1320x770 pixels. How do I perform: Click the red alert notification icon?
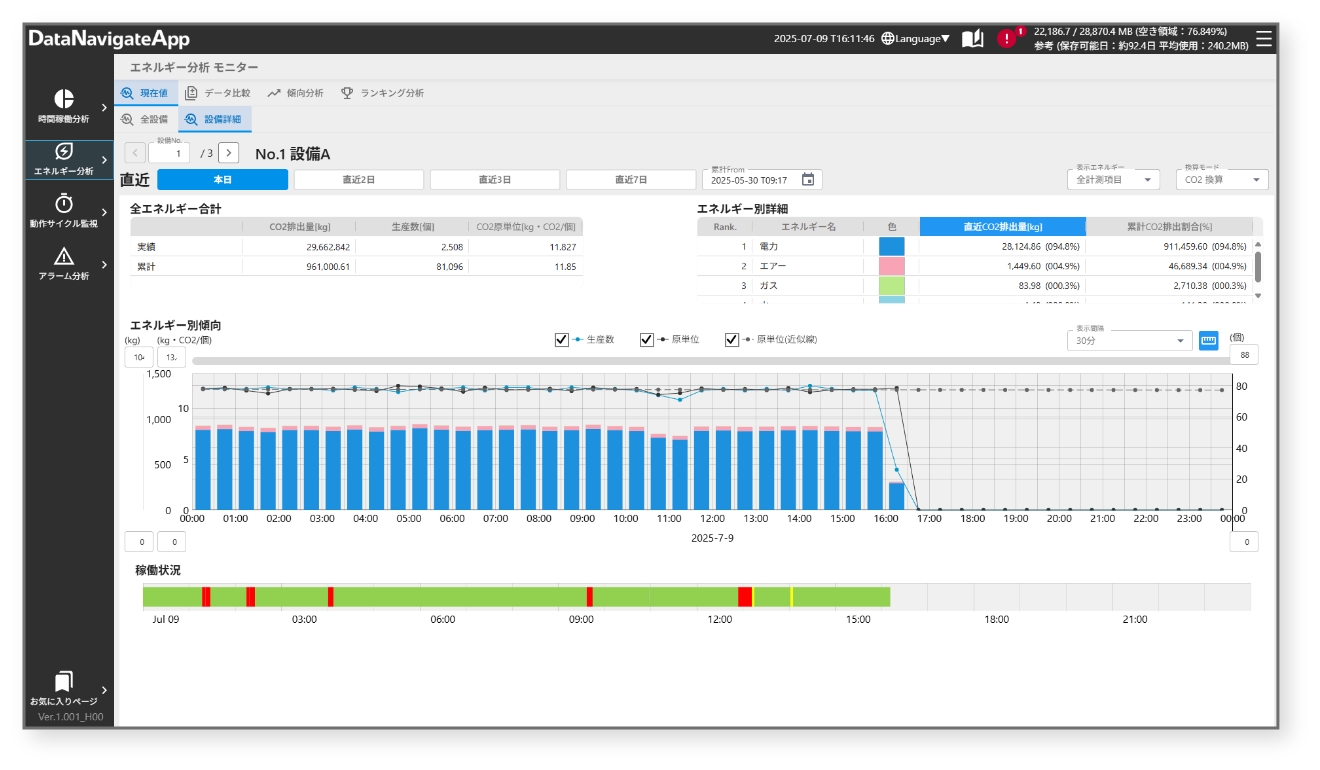pos(1007,39)
